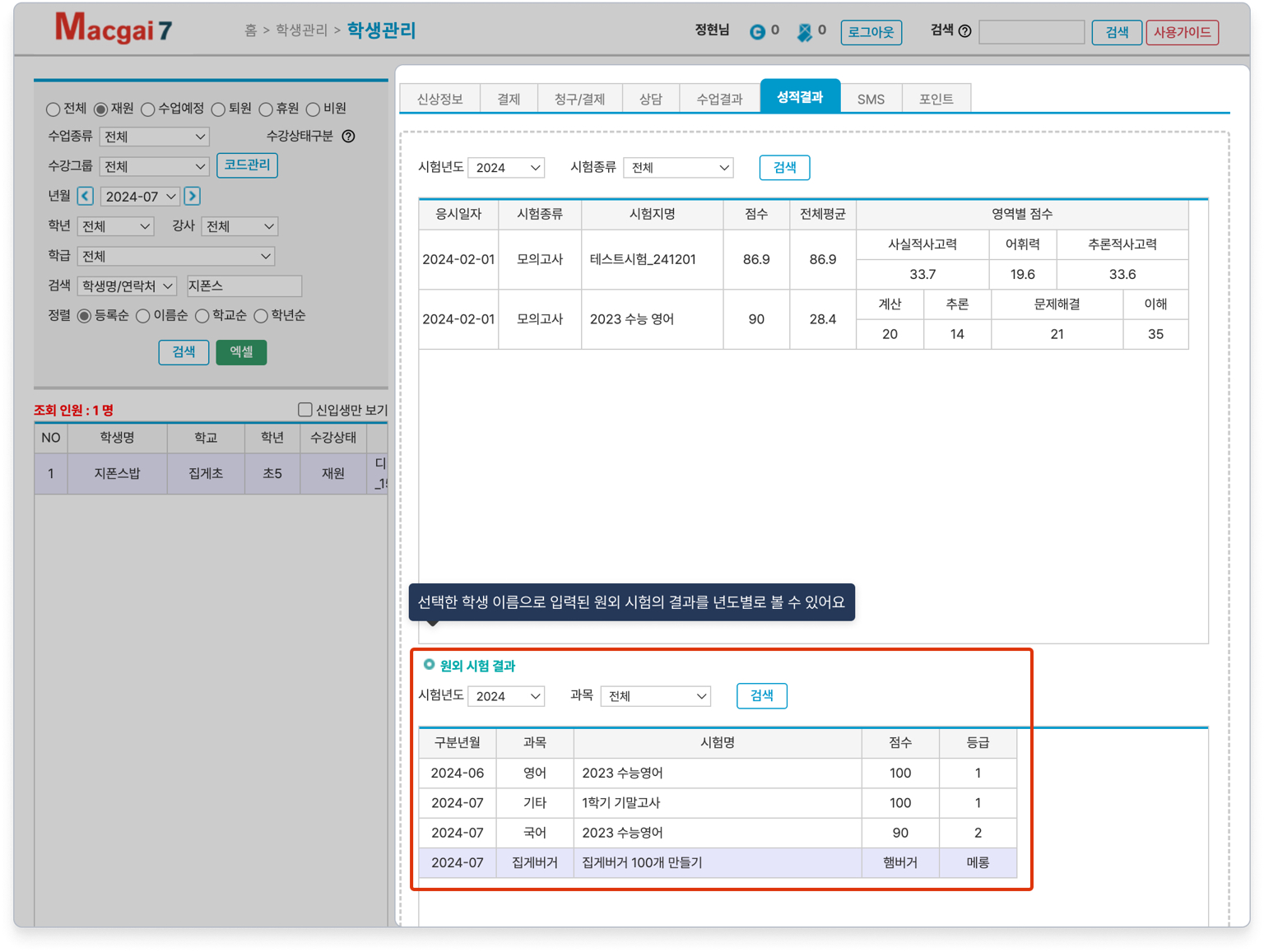Open the search help question-mark icon
The width and height of the screenshot is (1264, 952).
(x=965, y=31)
